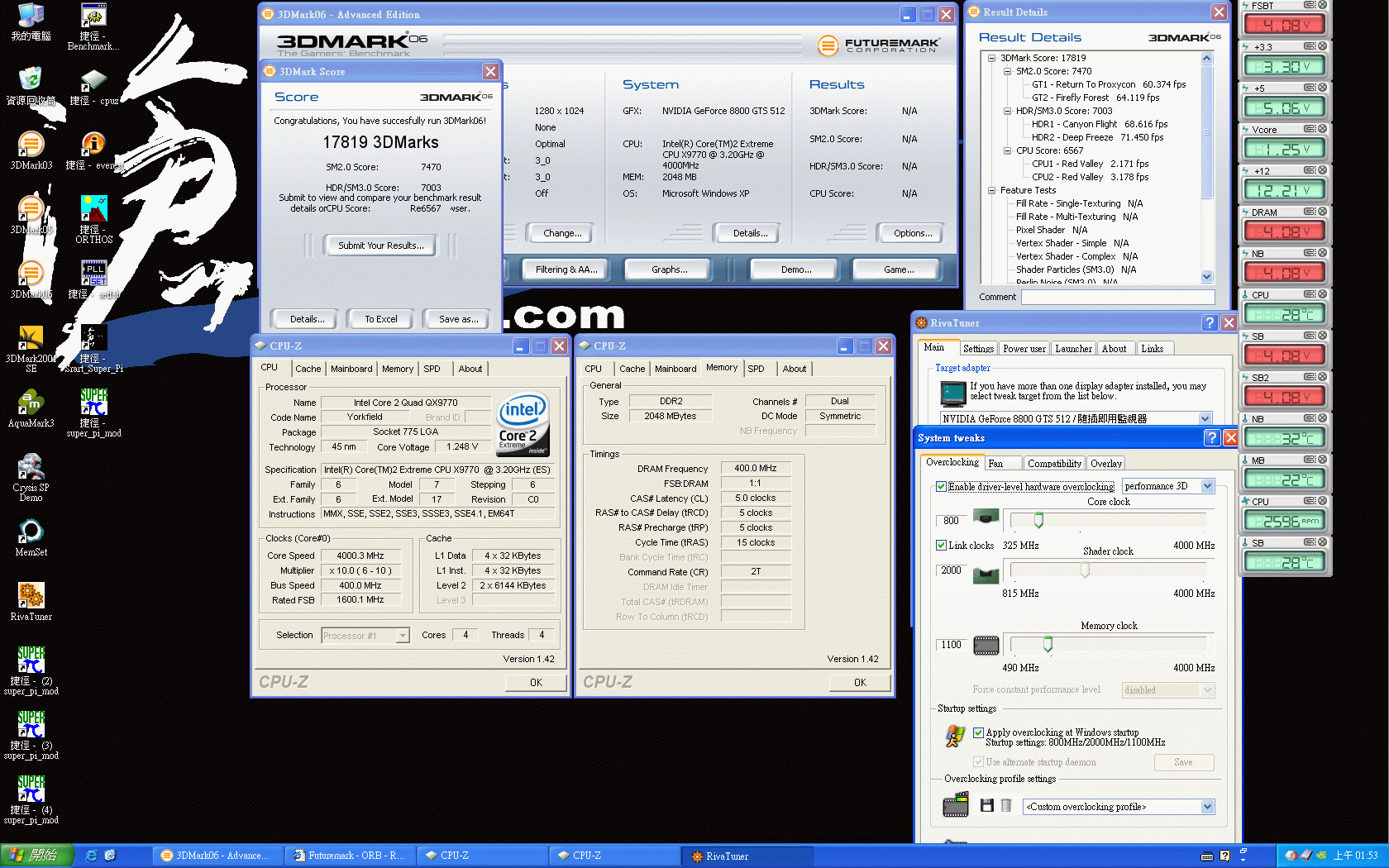Click the Submit Your Results button
This screenshot has width=1389, height=868.
381,246
